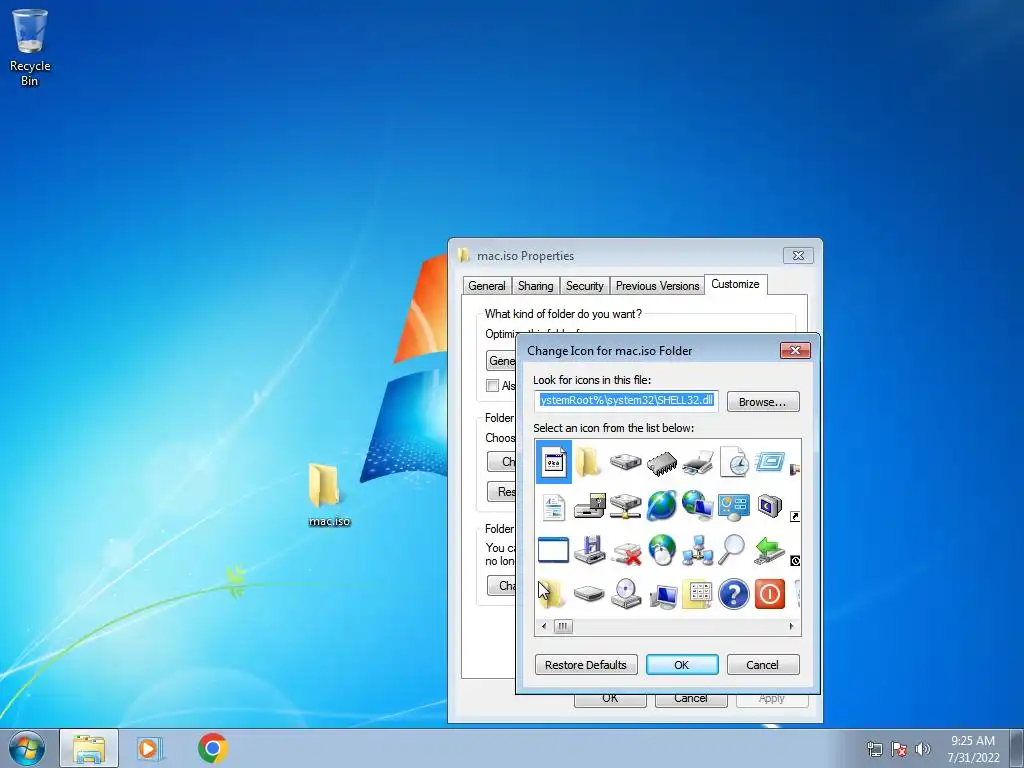The image size is (1024, 768).
Task: Pick the hard disk drive icon in first row
Action: [x=625, y=462]
